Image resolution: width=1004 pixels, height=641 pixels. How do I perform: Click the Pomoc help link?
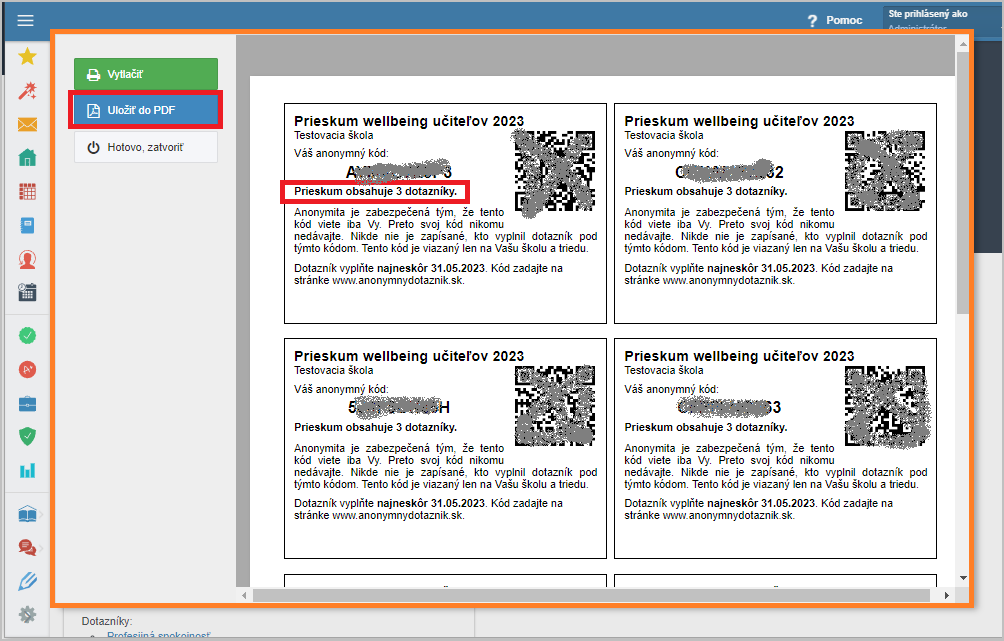click(844, 20)
